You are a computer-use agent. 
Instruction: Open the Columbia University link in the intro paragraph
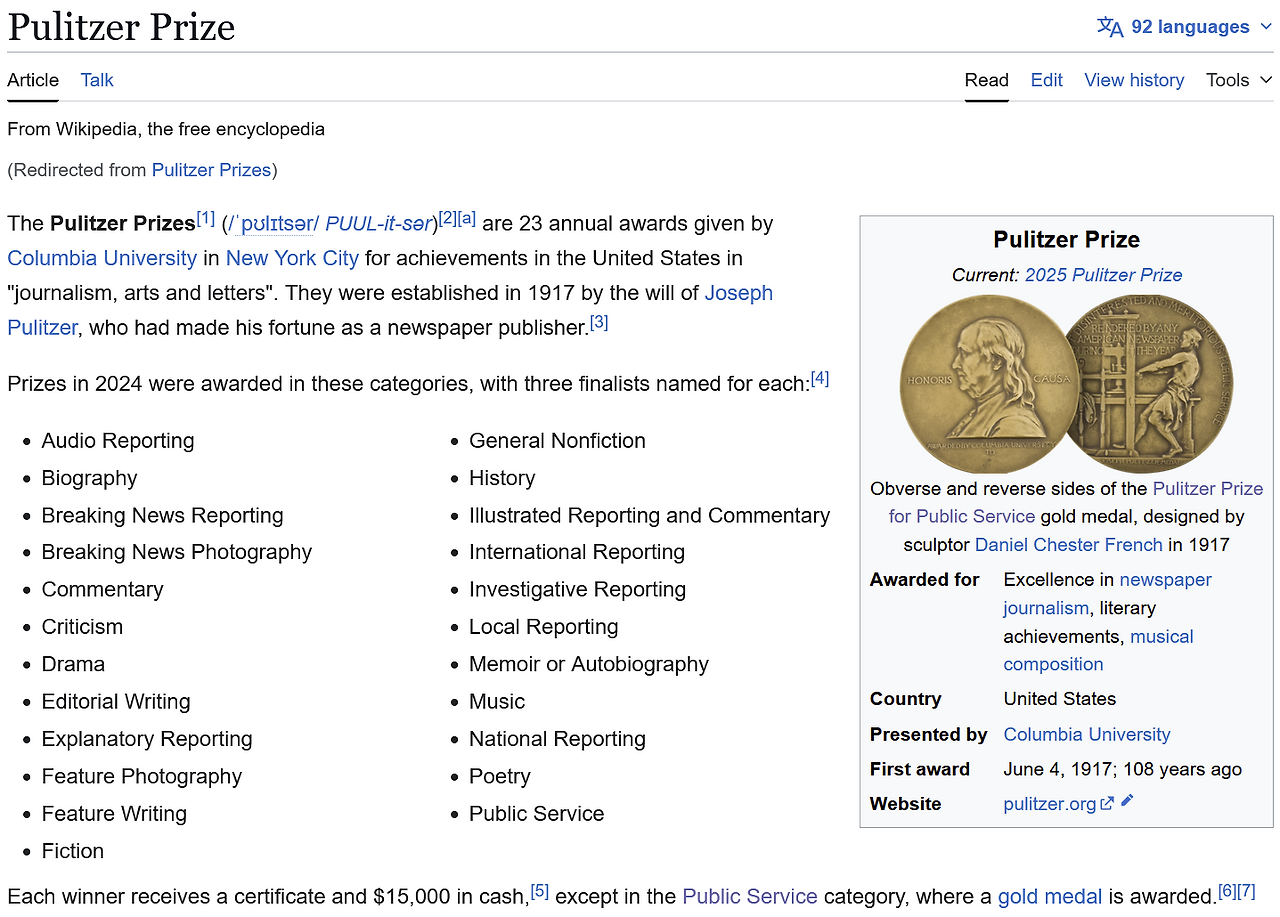[102, 258]
